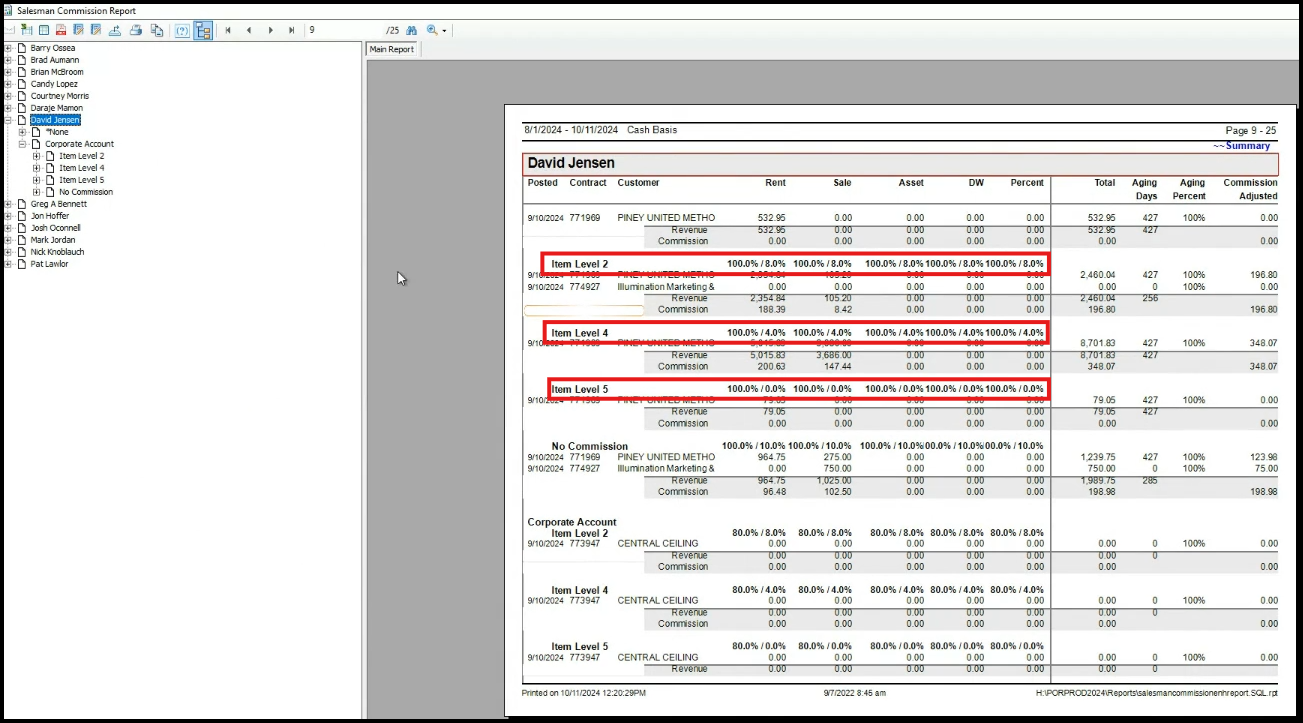The height and width of the screenshot is (723, 1303).
Task: Jump to the last report page
Action: point(291,30)
